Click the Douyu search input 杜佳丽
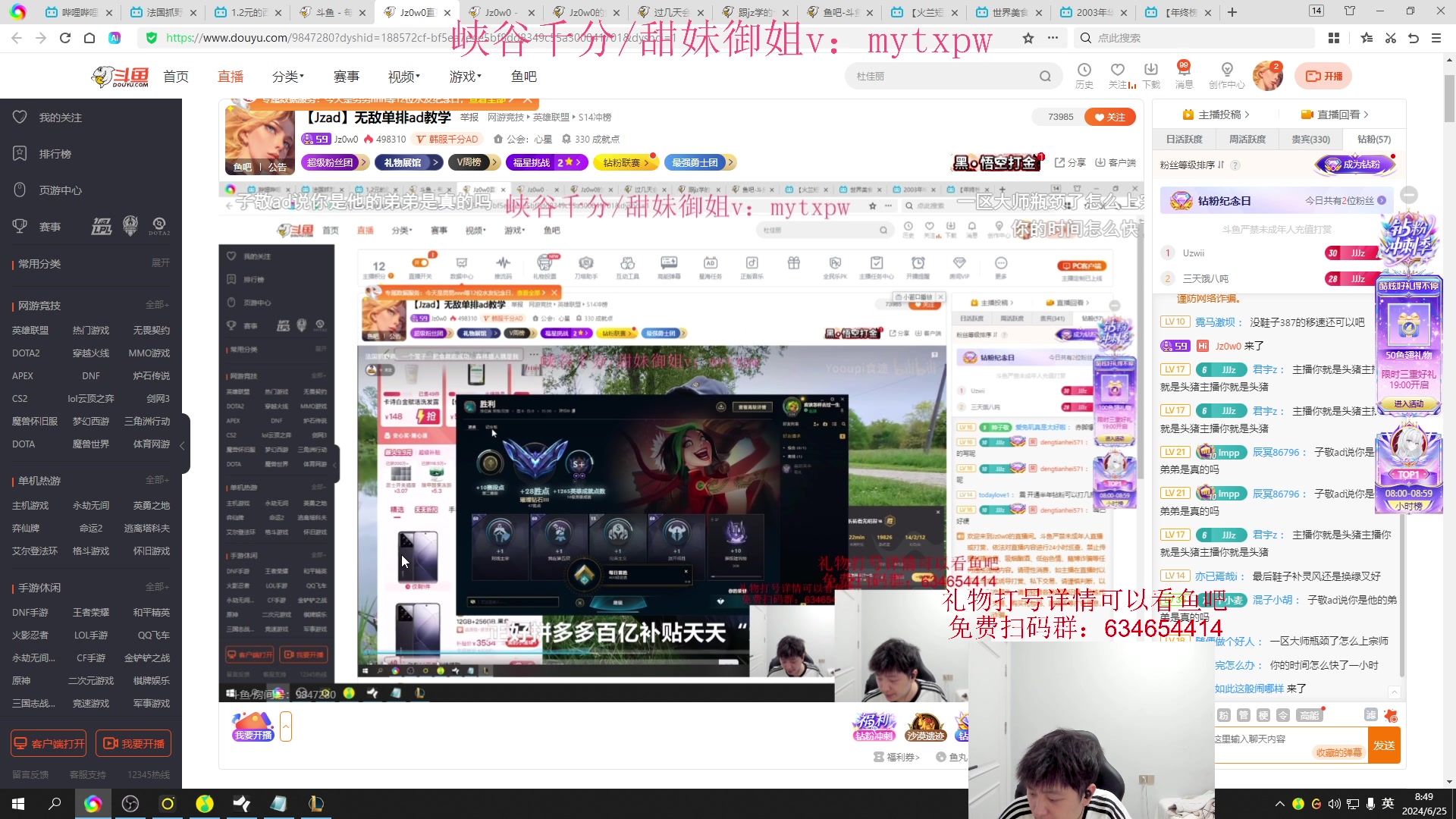The width and height of the screenshot is (1456, 819). coord(943,76)
